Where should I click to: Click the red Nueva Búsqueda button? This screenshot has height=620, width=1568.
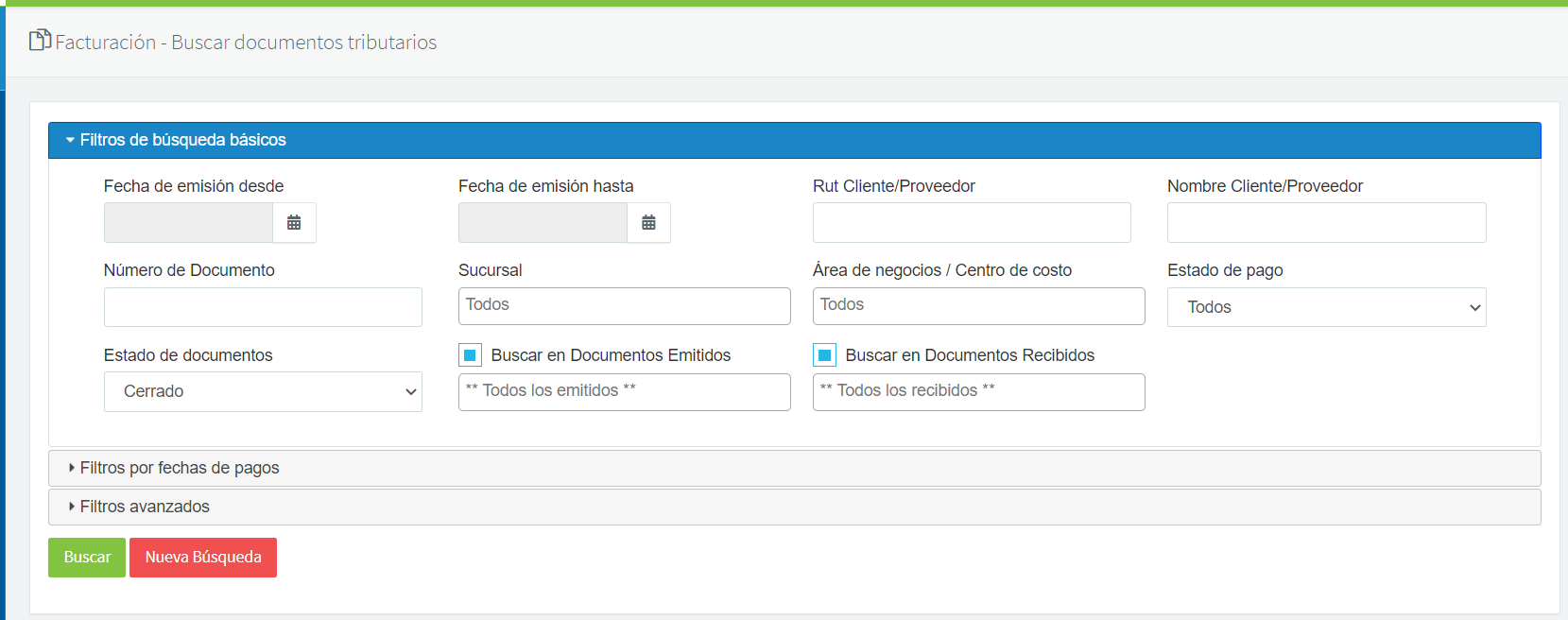(203, 558)
